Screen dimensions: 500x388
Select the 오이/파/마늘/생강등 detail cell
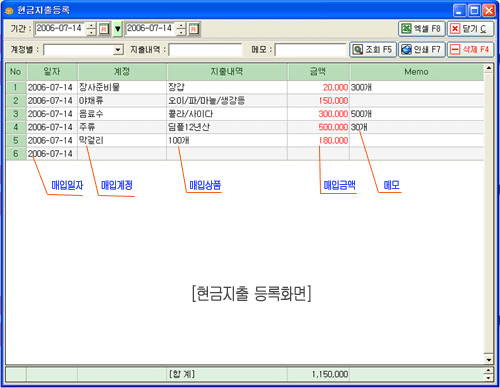227,101
